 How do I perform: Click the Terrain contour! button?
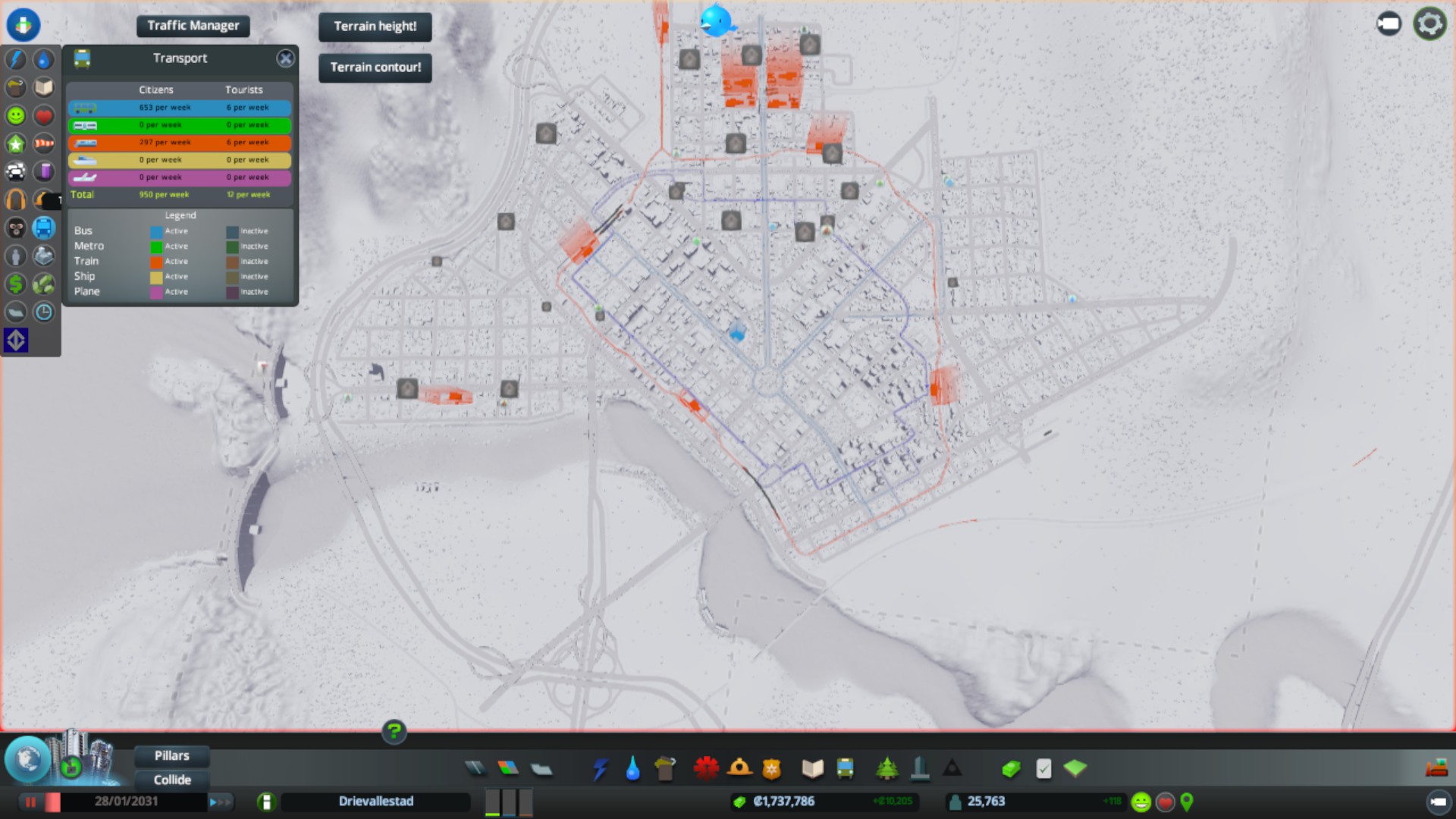pyautogui.click(x=375, y=67)
